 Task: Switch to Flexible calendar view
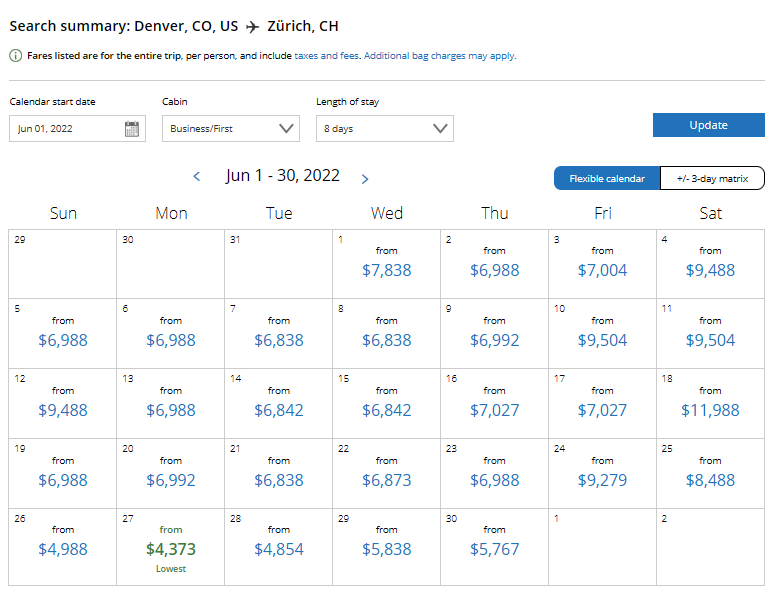pos(607,179)
